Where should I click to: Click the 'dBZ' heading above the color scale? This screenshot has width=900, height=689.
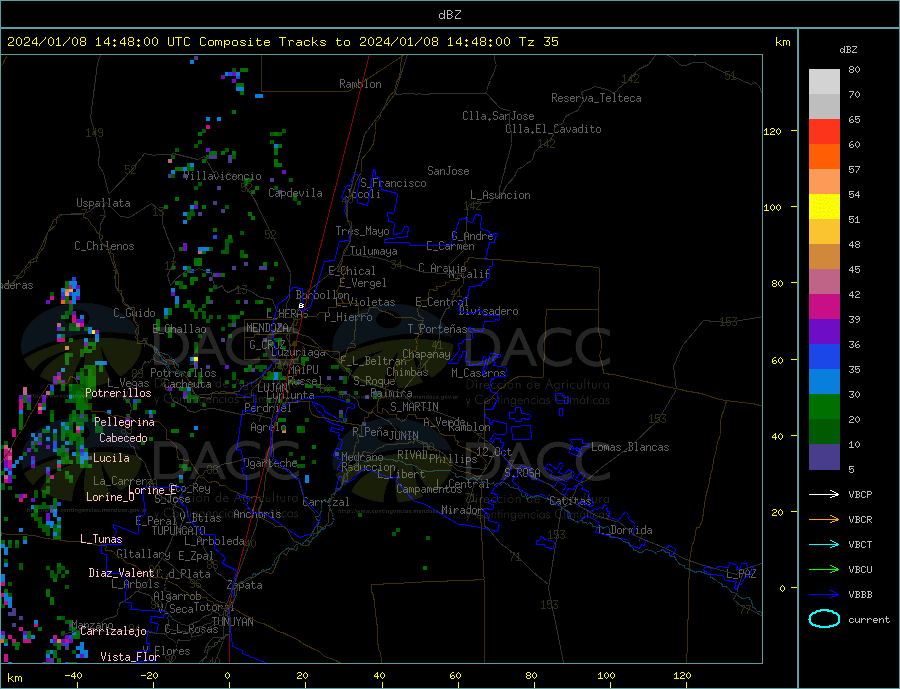pos(848,50)
